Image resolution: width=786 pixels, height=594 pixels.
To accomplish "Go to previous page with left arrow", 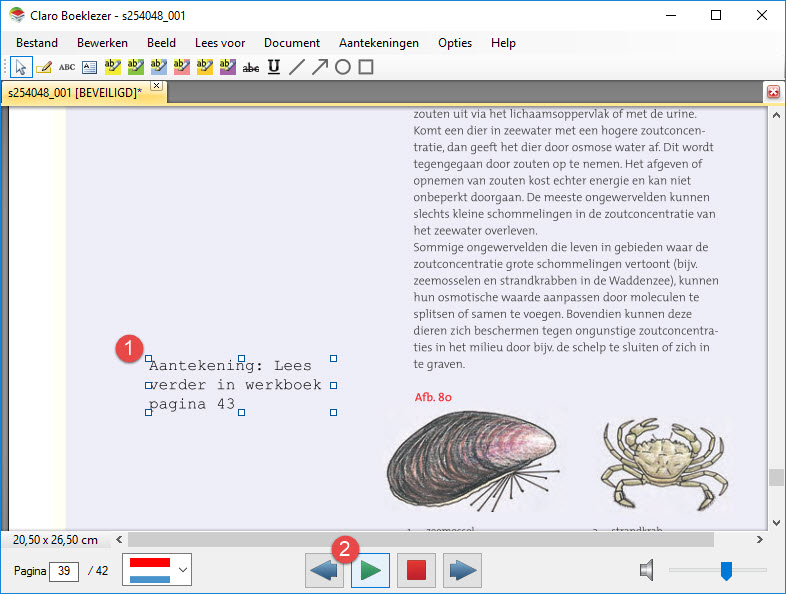I will point(324,570).
